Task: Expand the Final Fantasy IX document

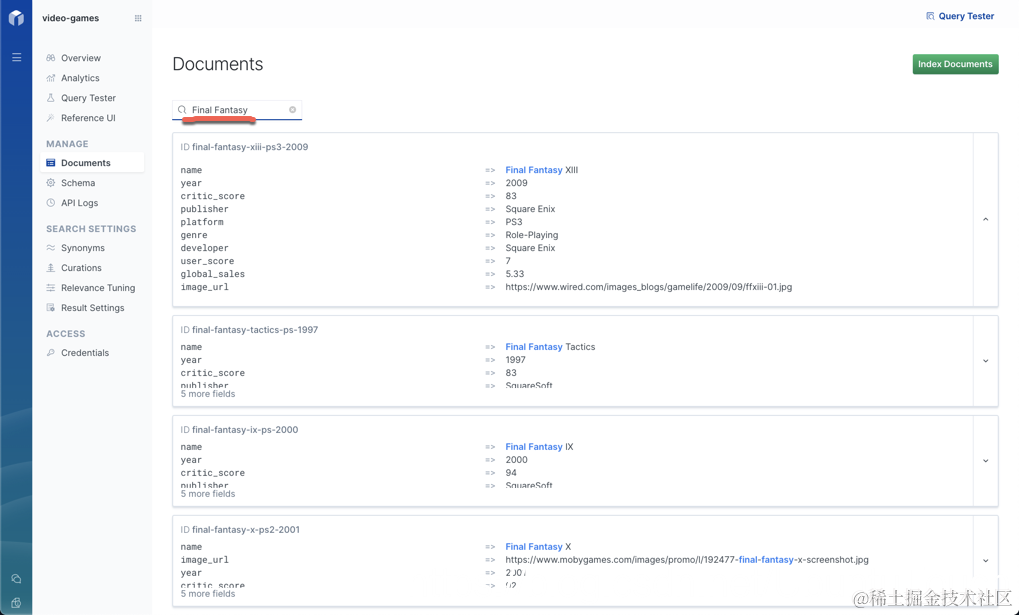Action: coord(986,461)
